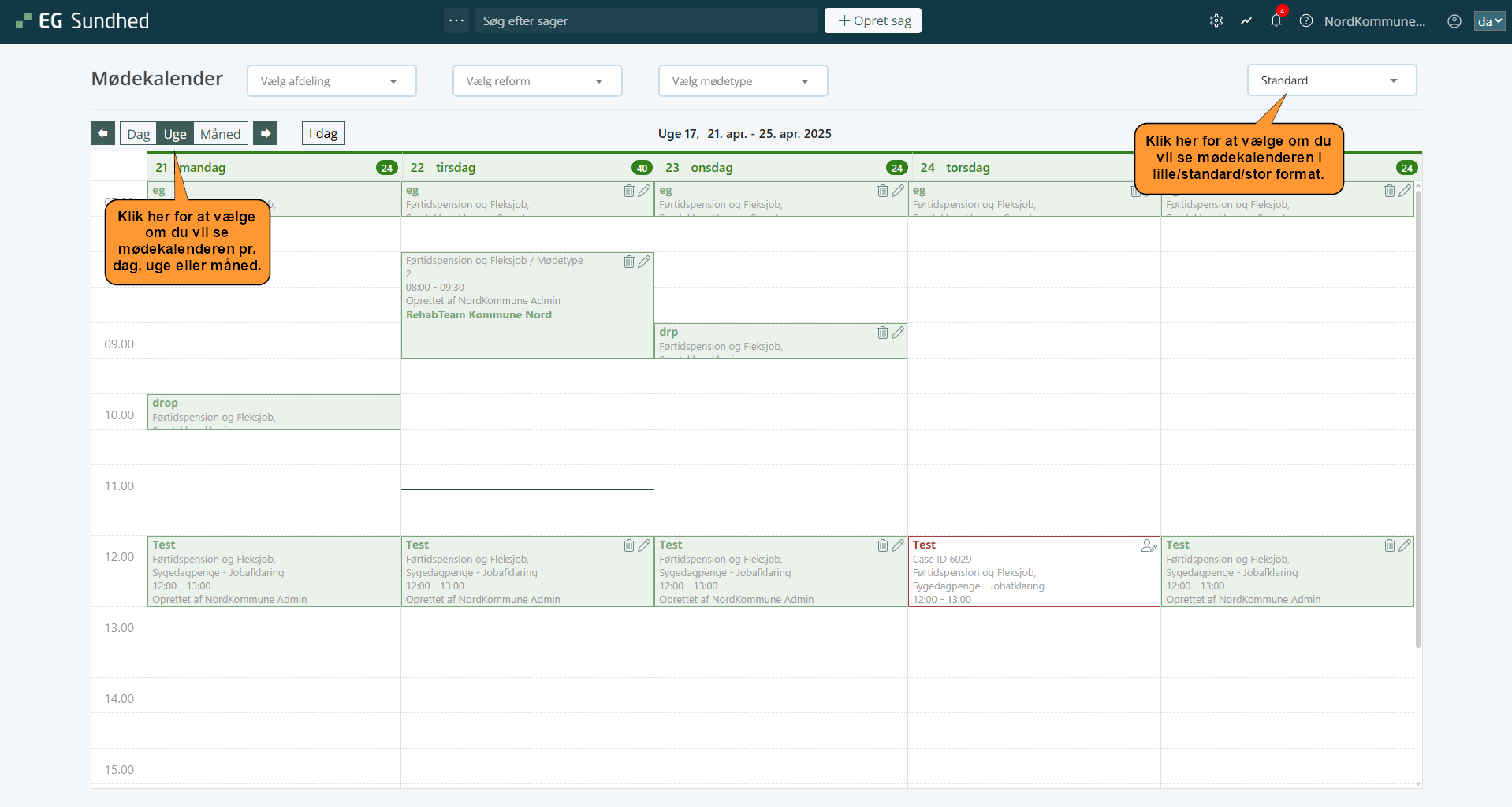Open the notifications bell
Image resolution: width=1512 pixels, height=807 pixels.
coord(1276,21)
